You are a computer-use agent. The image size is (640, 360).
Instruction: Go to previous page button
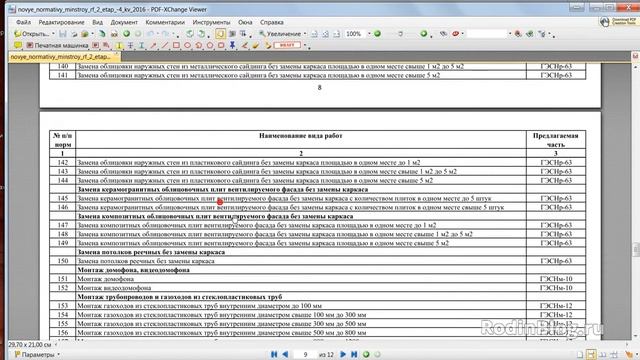[x=285, y=355]
